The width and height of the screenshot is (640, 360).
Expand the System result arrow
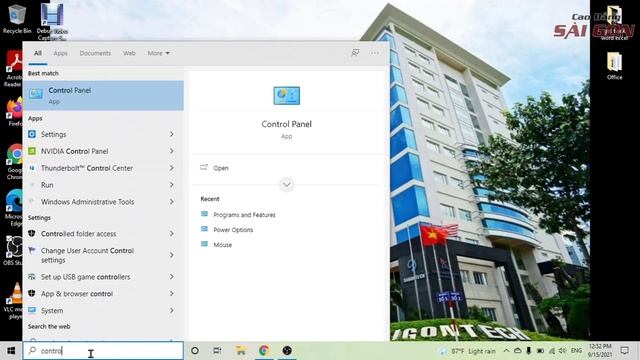172,310
